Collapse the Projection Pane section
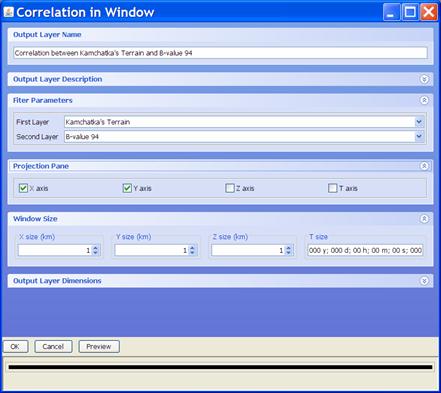The width and height of the screenshot is (441, 393). click(x=424, y=166)
